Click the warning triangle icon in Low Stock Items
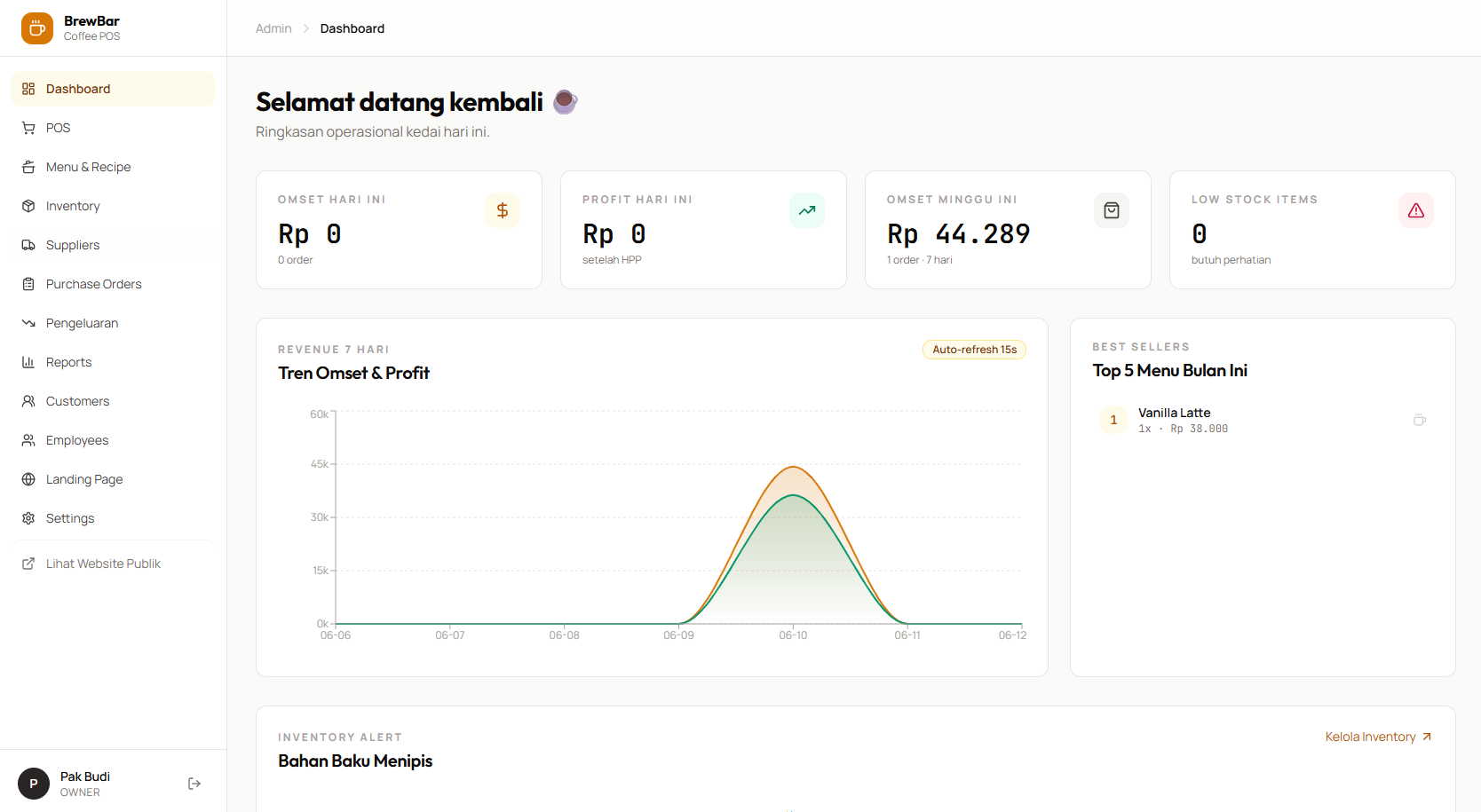 point(1416,210)
